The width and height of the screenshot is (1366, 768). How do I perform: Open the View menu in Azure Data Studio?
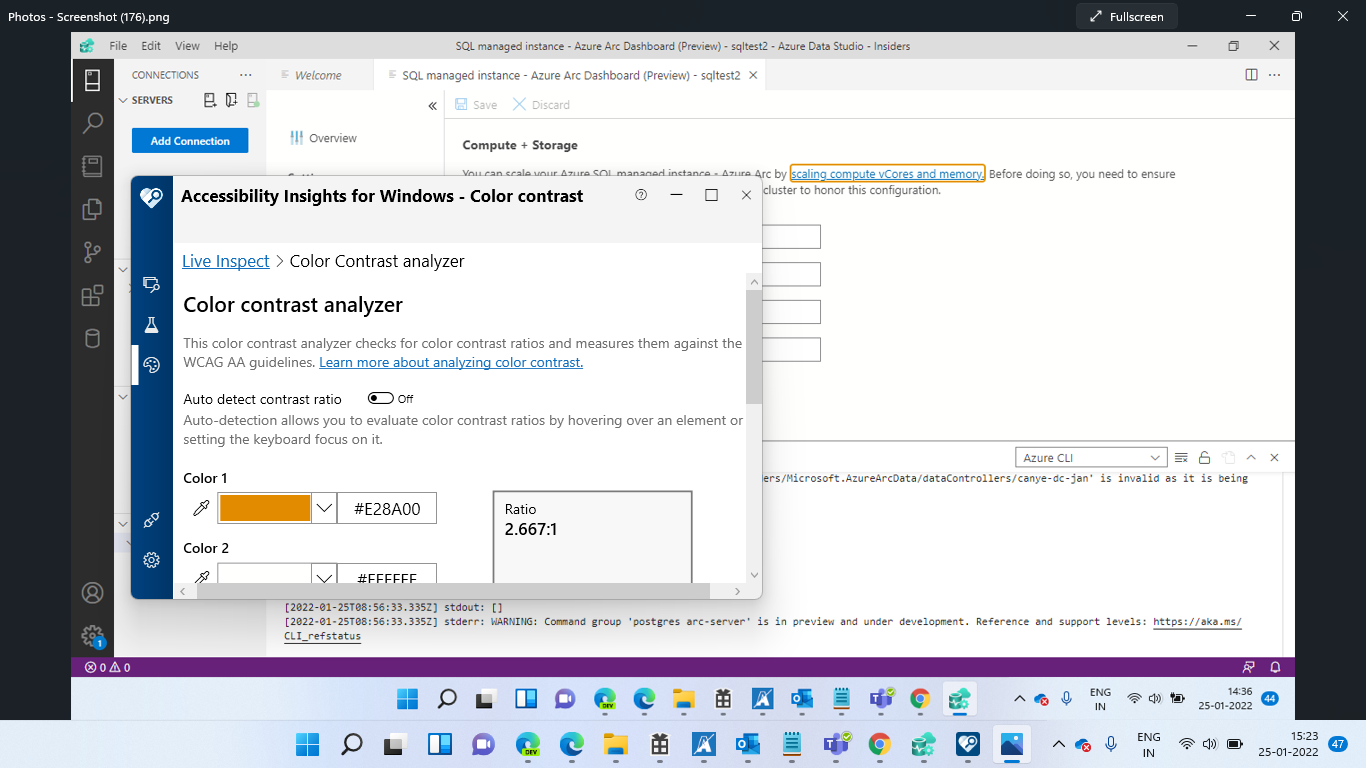pos(185,45)
